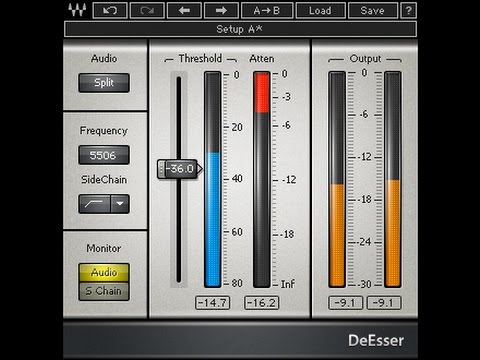Reset the Atten peak readout -16.2
The height and width of the screenshot is (360, 480).
coord(262,303)
